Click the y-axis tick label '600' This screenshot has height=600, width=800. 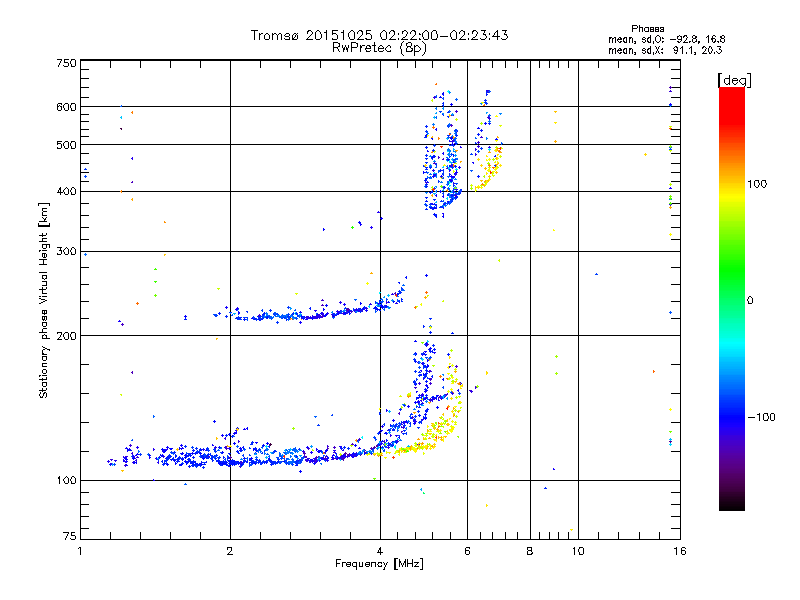(67, 107)
